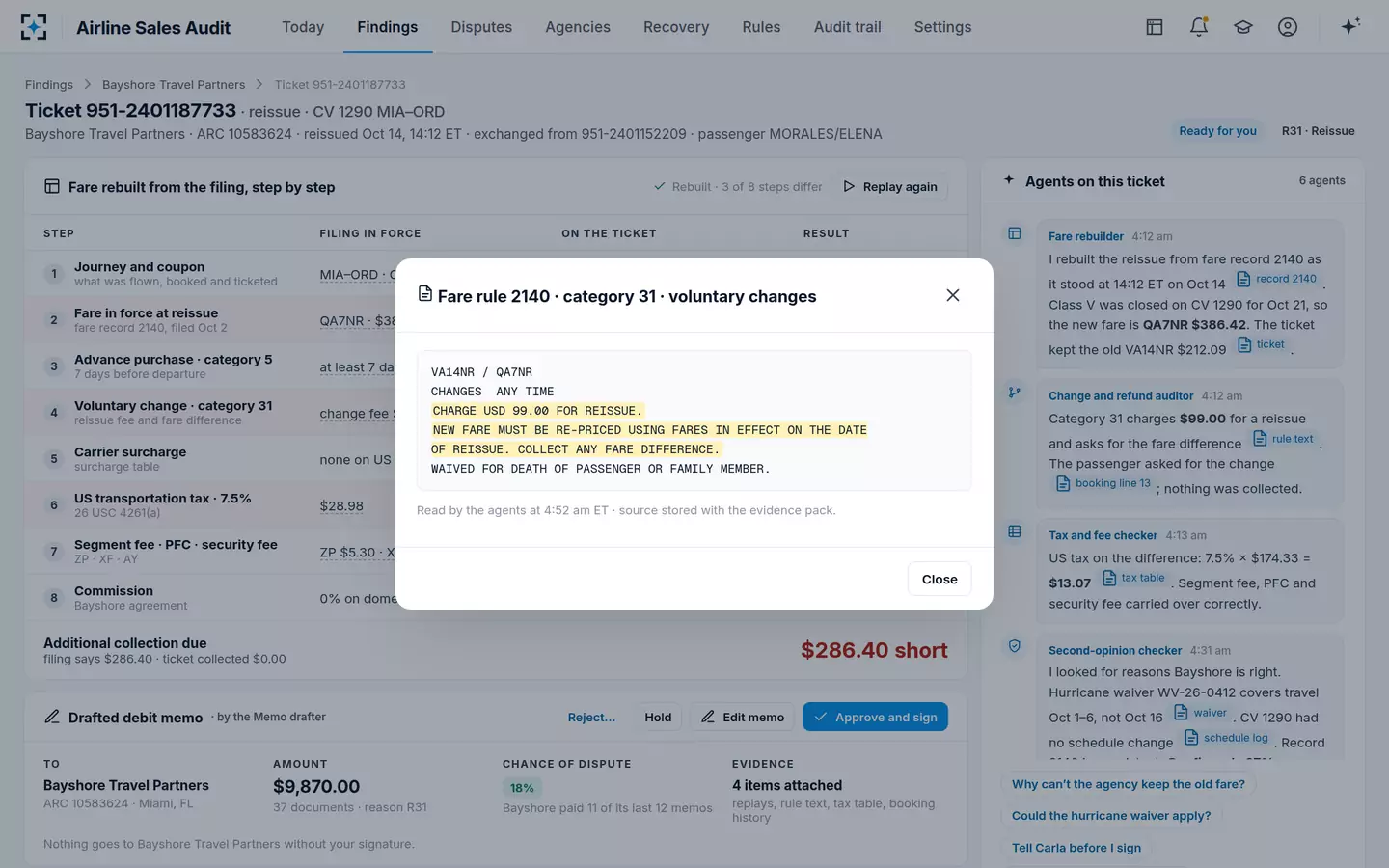Image resolution: width=1389 pixels, height=868 pixels.
Task: Open the notifications bell
Action: (1199, 27)
